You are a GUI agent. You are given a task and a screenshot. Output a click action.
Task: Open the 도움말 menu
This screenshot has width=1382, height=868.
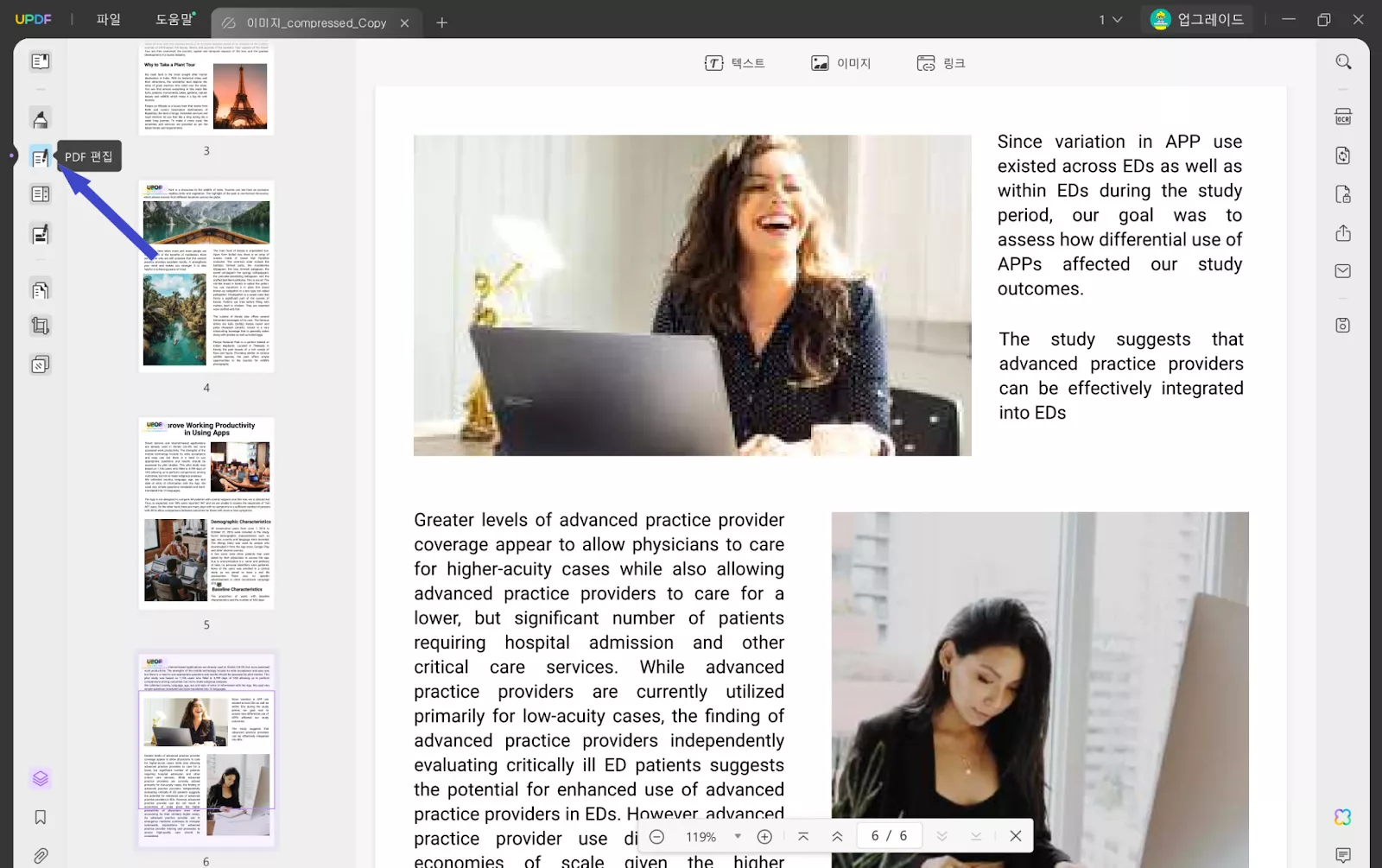(174, 19)
